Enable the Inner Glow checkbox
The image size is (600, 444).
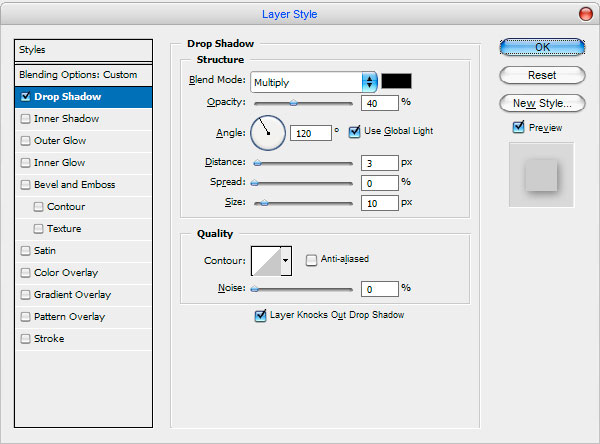pos(25,163)
